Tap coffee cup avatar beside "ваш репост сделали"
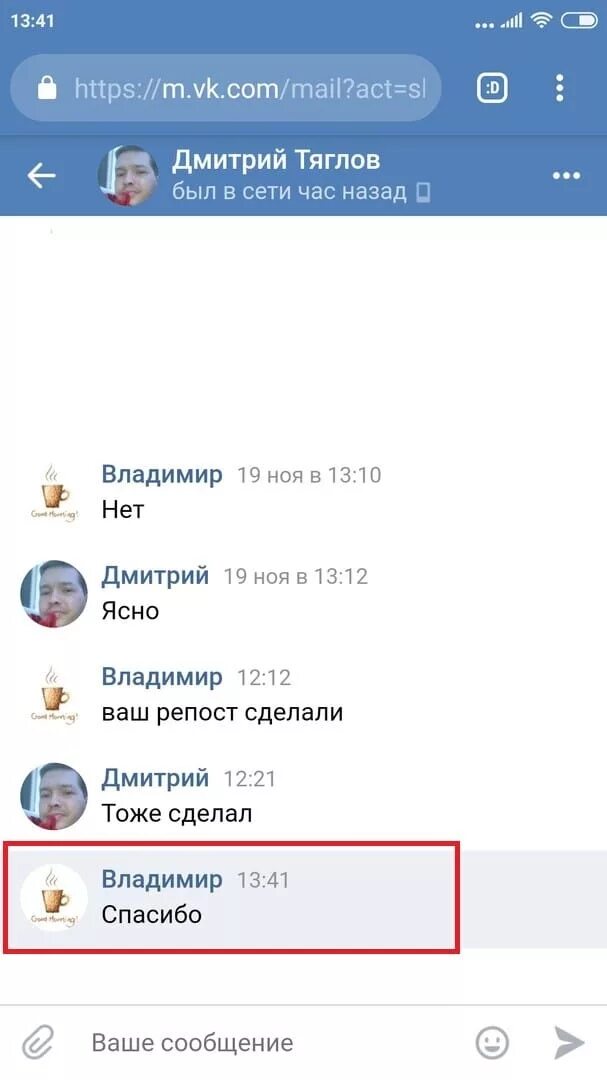Image resolution: width=607 pixels, height=1080 pixels. (x=54, y=695)
